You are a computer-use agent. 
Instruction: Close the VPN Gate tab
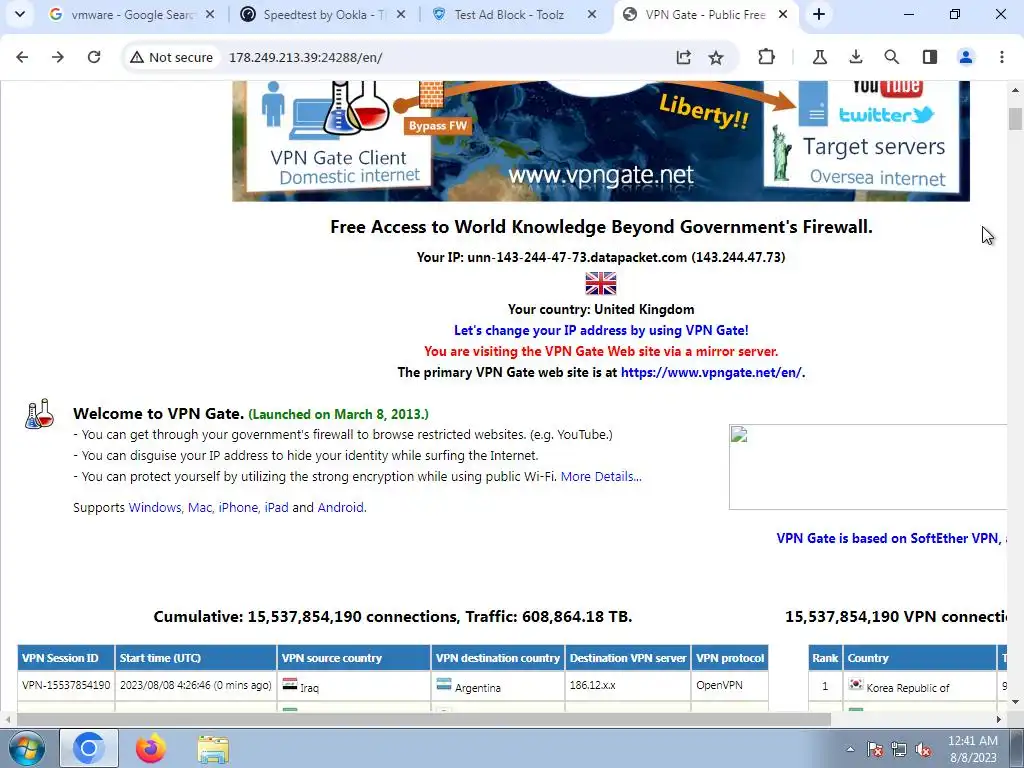(x=783, y=14)
